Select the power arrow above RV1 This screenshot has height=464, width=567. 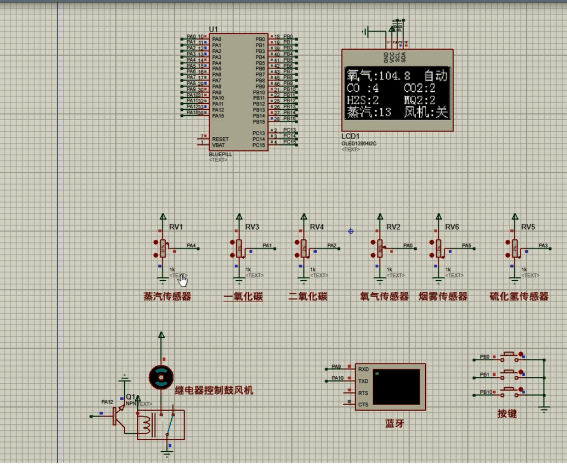click(163, 216)
